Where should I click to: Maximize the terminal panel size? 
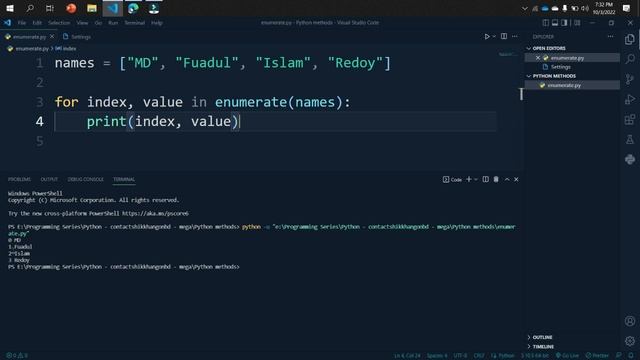pos(507,179)
